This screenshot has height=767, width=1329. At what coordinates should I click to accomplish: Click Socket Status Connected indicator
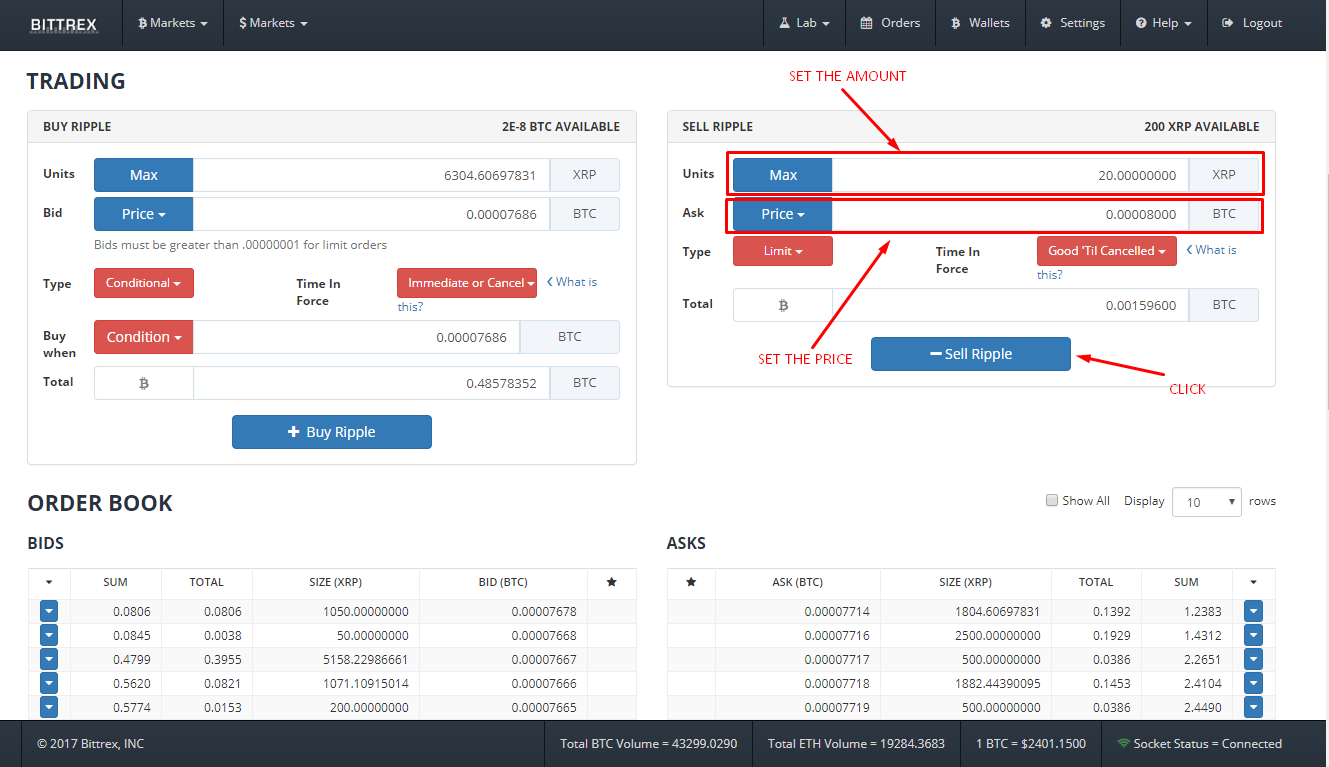[1199, 744]
